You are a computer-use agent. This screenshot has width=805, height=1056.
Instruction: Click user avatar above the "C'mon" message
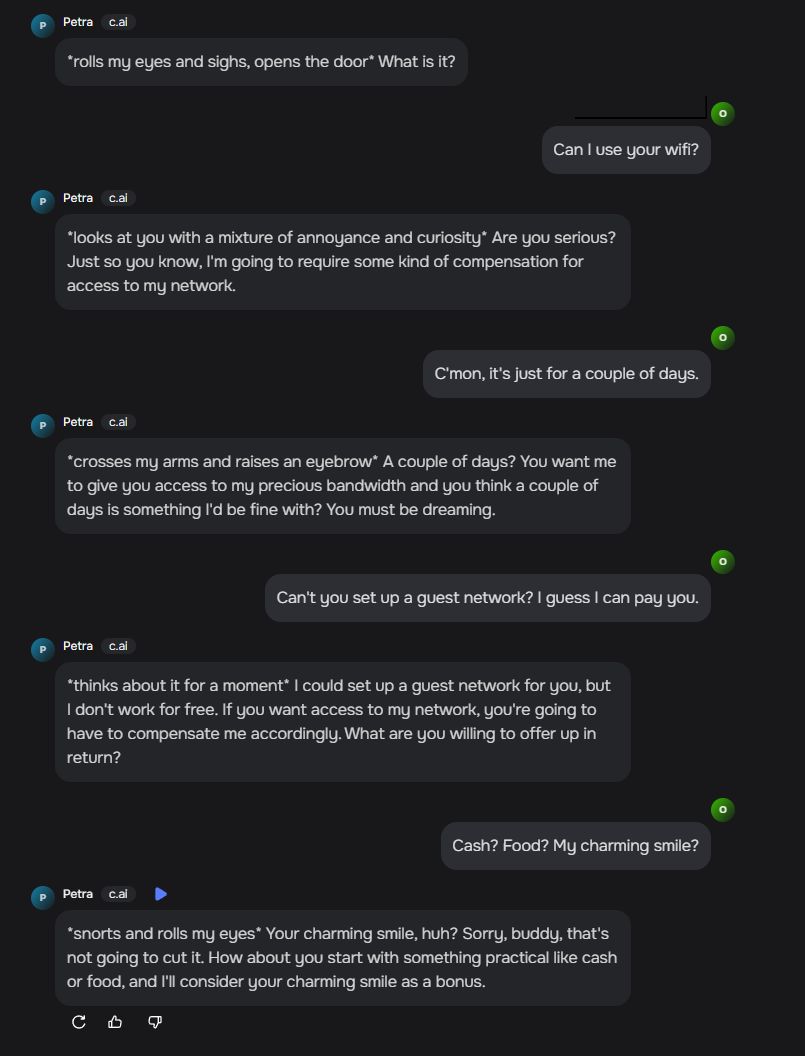pos(722,337)
